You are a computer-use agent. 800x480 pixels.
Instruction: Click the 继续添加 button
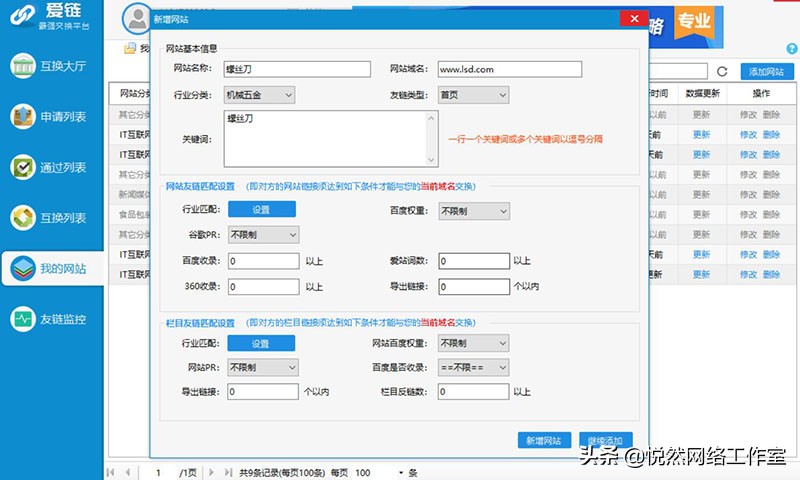606,441
